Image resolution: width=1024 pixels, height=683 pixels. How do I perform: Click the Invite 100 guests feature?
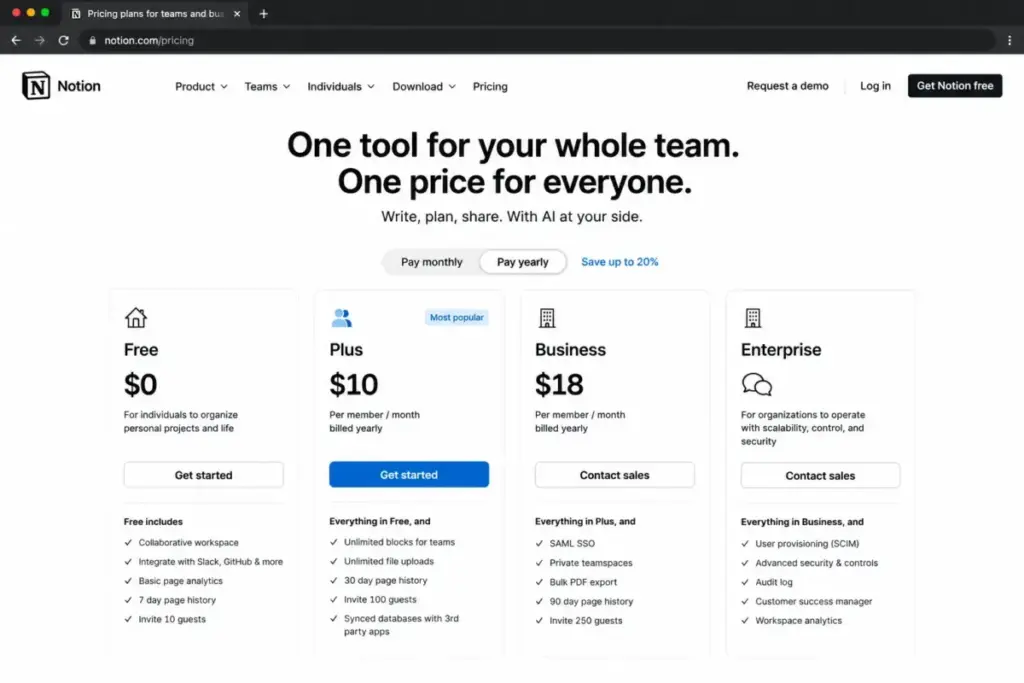(x=380, y=599)
